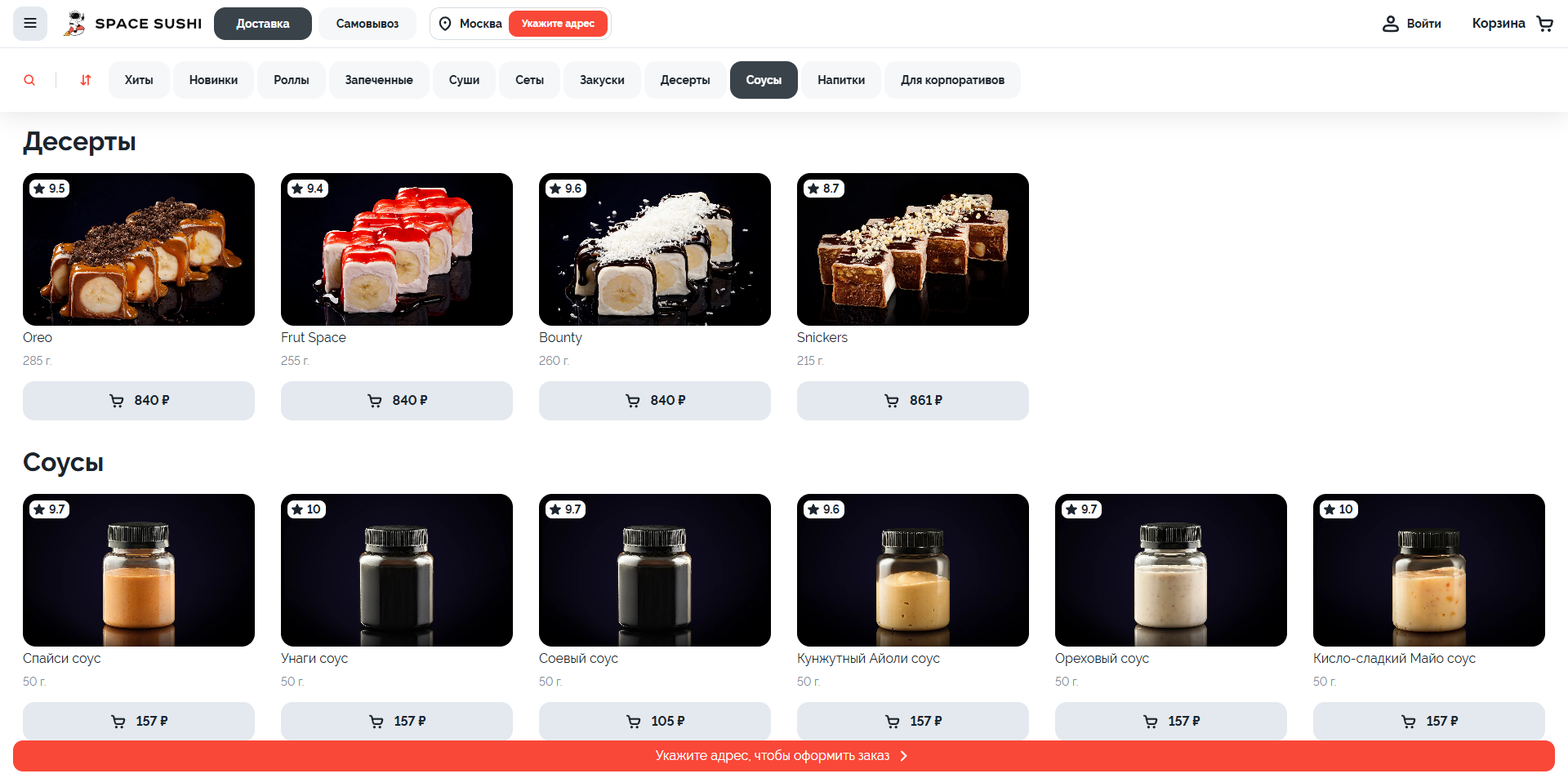Expand the bottom address bar chevron
This screenshot has width=1568, height=778.
pyautogui.click(x=904, y=756)
